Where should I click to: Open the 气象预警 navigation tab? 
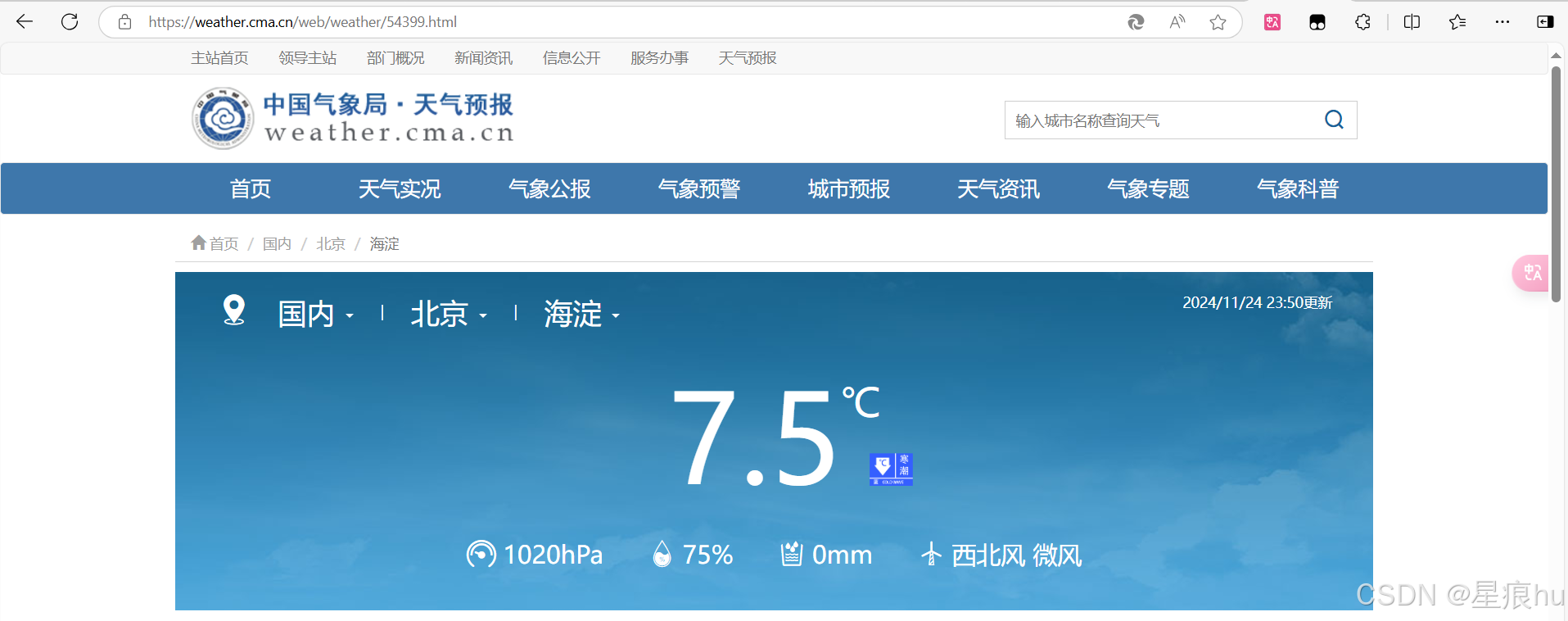pos(699,189)
